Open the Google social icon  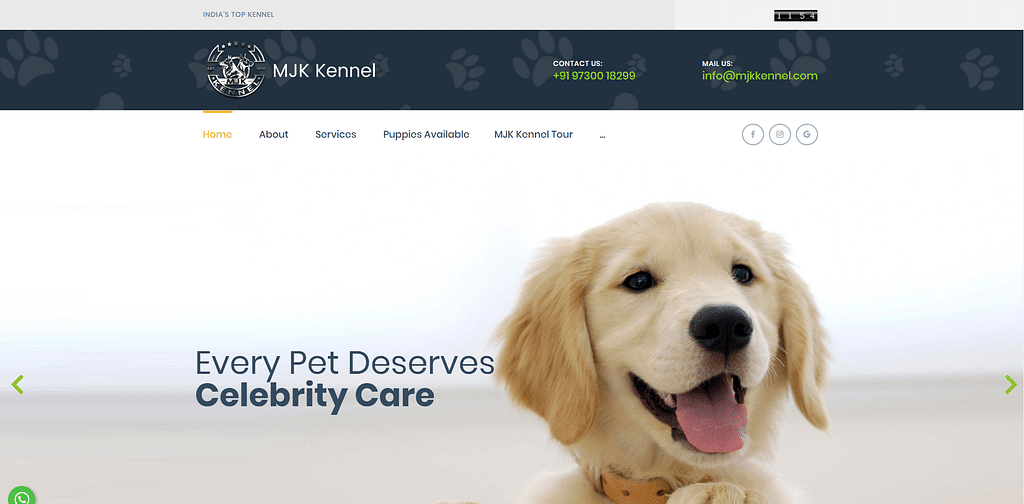807,134
